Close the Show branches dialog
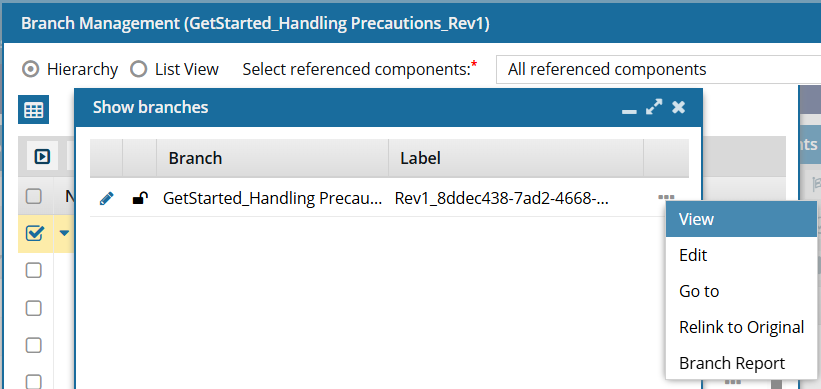821x389 pixels. pos(679,107)
